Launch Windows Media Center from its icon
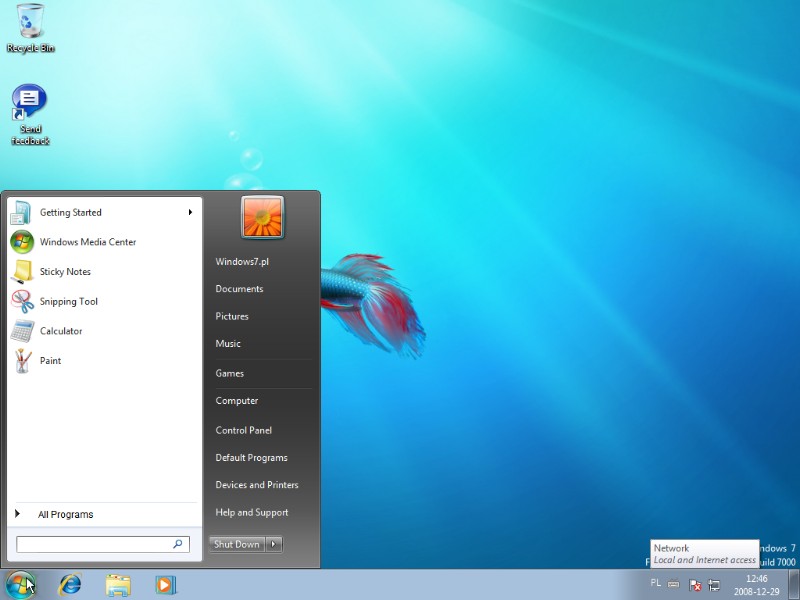The width and height of the screenshot is (800, 600). coord(22,242)
